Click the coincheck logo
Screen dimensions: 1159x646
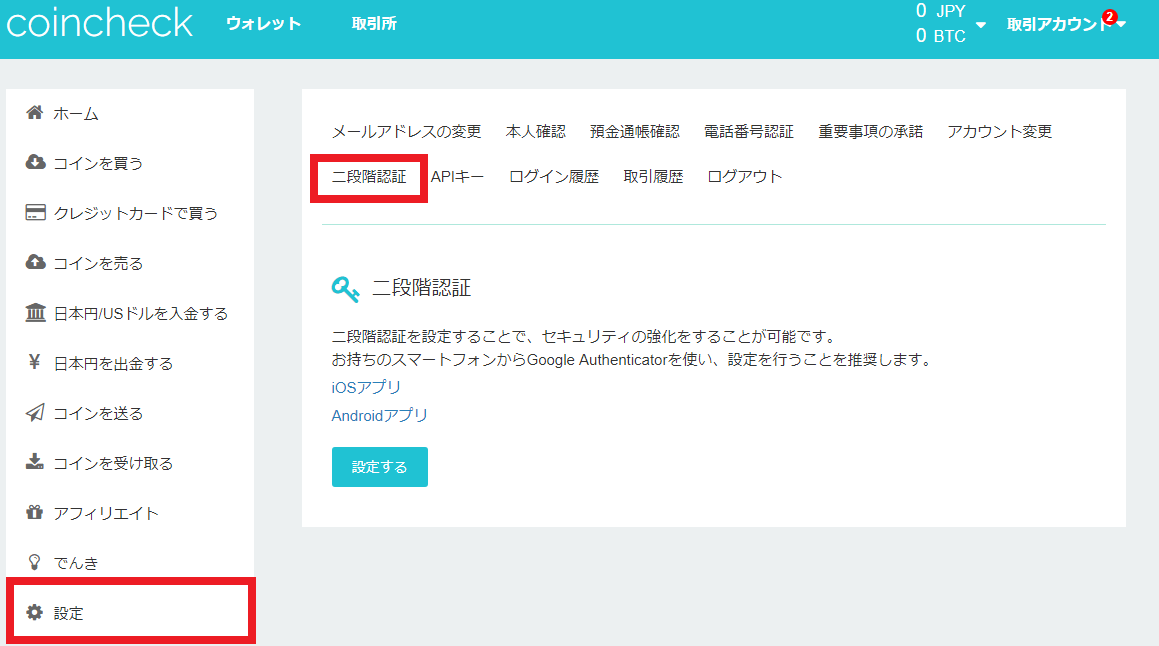click(x=100, y=23)
